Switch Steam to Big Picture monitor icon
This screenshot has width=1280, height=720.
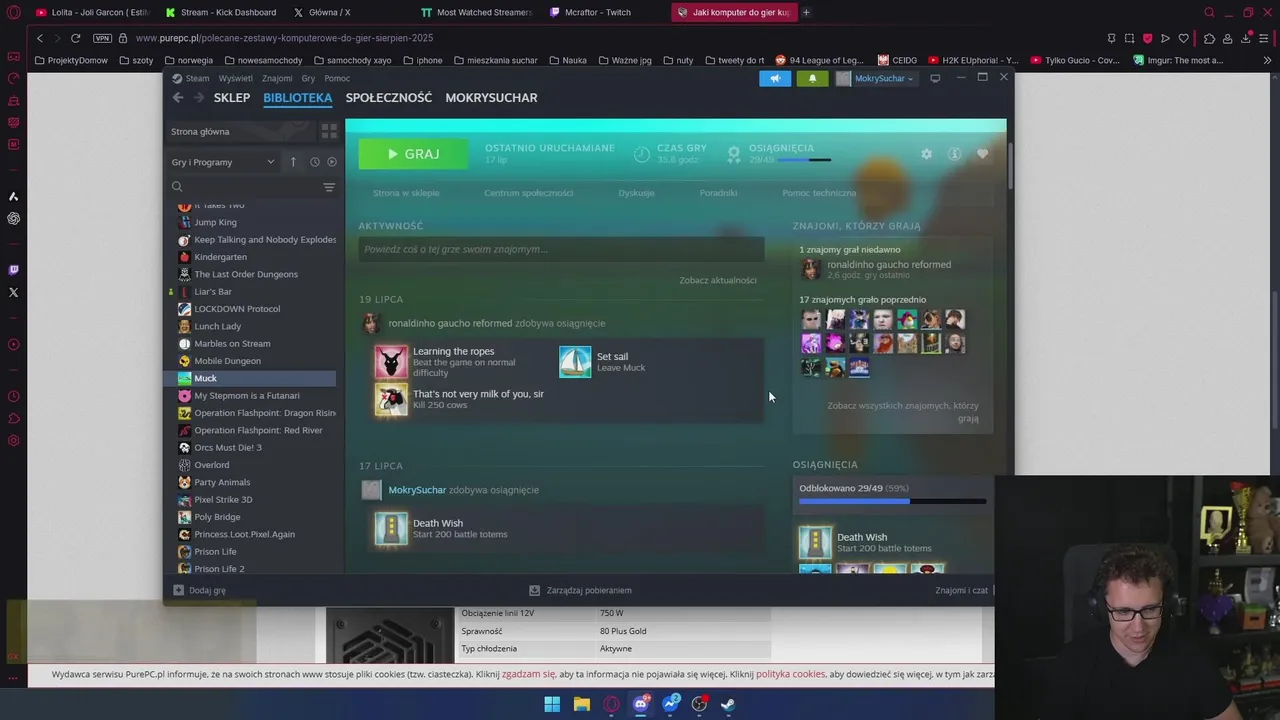935,78
